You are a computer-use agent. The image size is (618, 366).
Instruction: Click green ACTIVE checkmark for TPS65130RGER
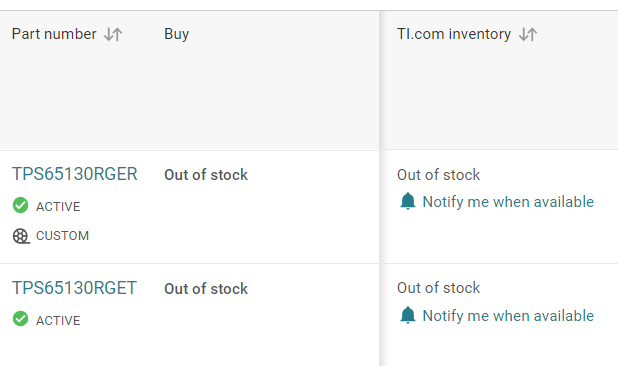pos(20,205)
